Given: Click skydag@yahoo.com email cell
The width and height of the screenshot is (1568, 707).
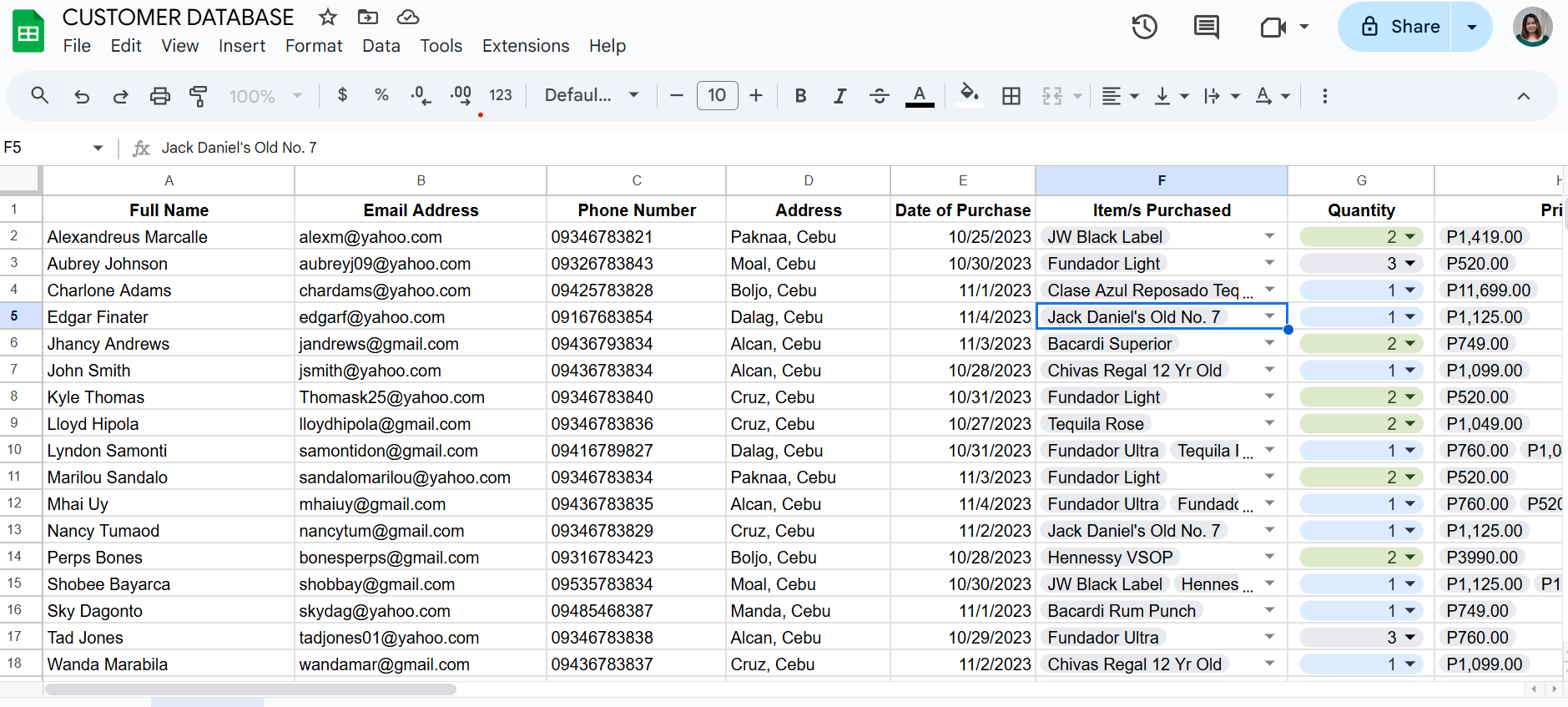Looking at the screenshot, I should [x=421, y=610].
